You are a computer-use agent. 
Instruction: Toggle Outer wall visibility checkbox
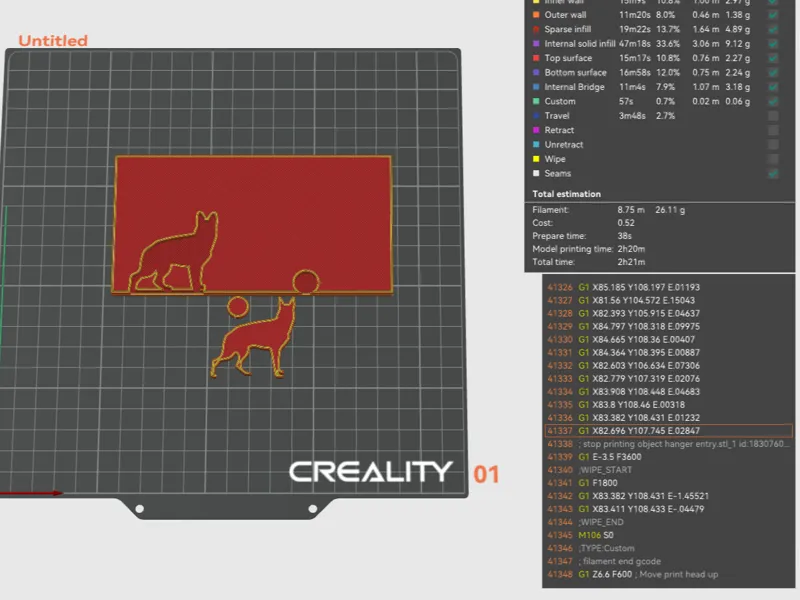point(773,15)
